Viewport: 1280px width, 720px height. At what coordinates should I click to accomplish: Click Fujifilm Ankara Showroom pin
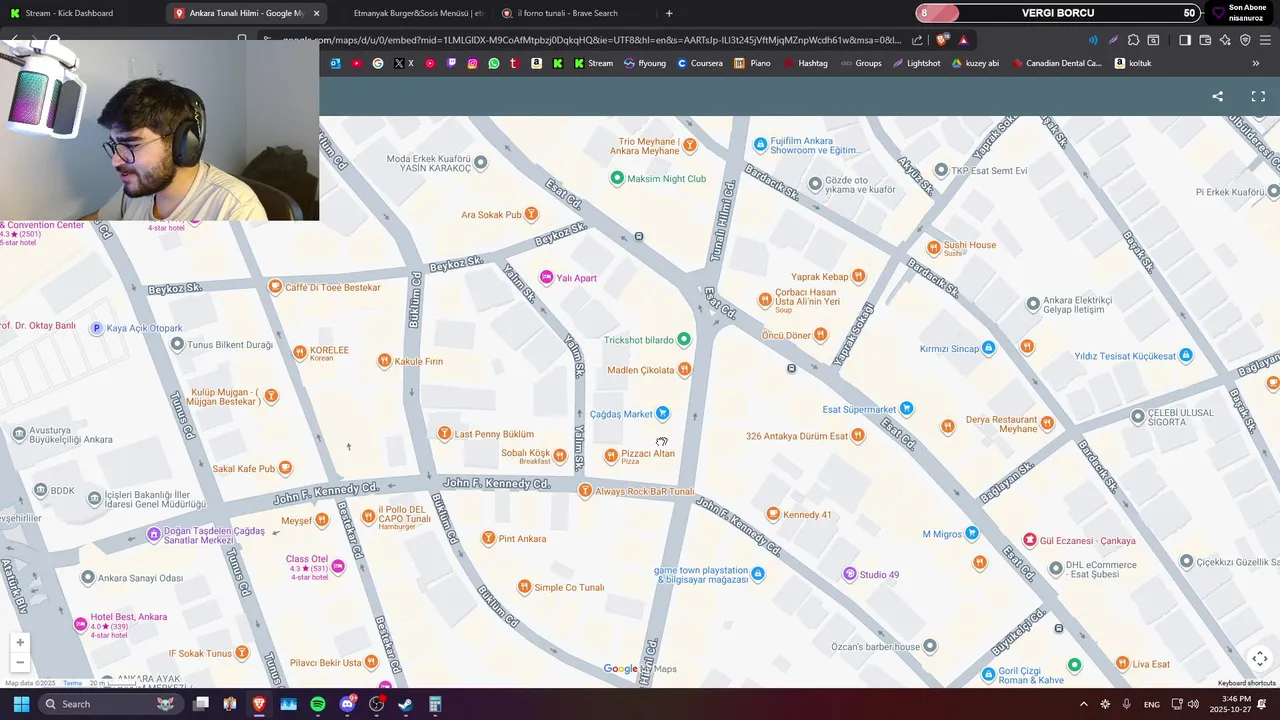point(760,145)
